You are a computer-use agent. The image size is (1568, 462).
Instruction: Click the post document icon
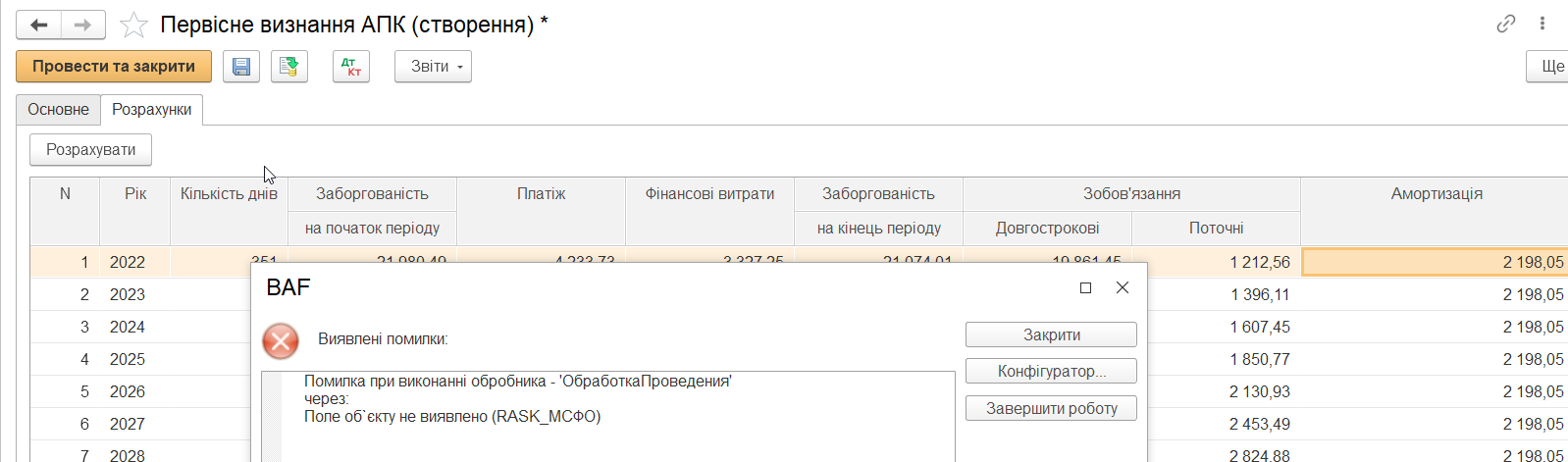[289, 67]
